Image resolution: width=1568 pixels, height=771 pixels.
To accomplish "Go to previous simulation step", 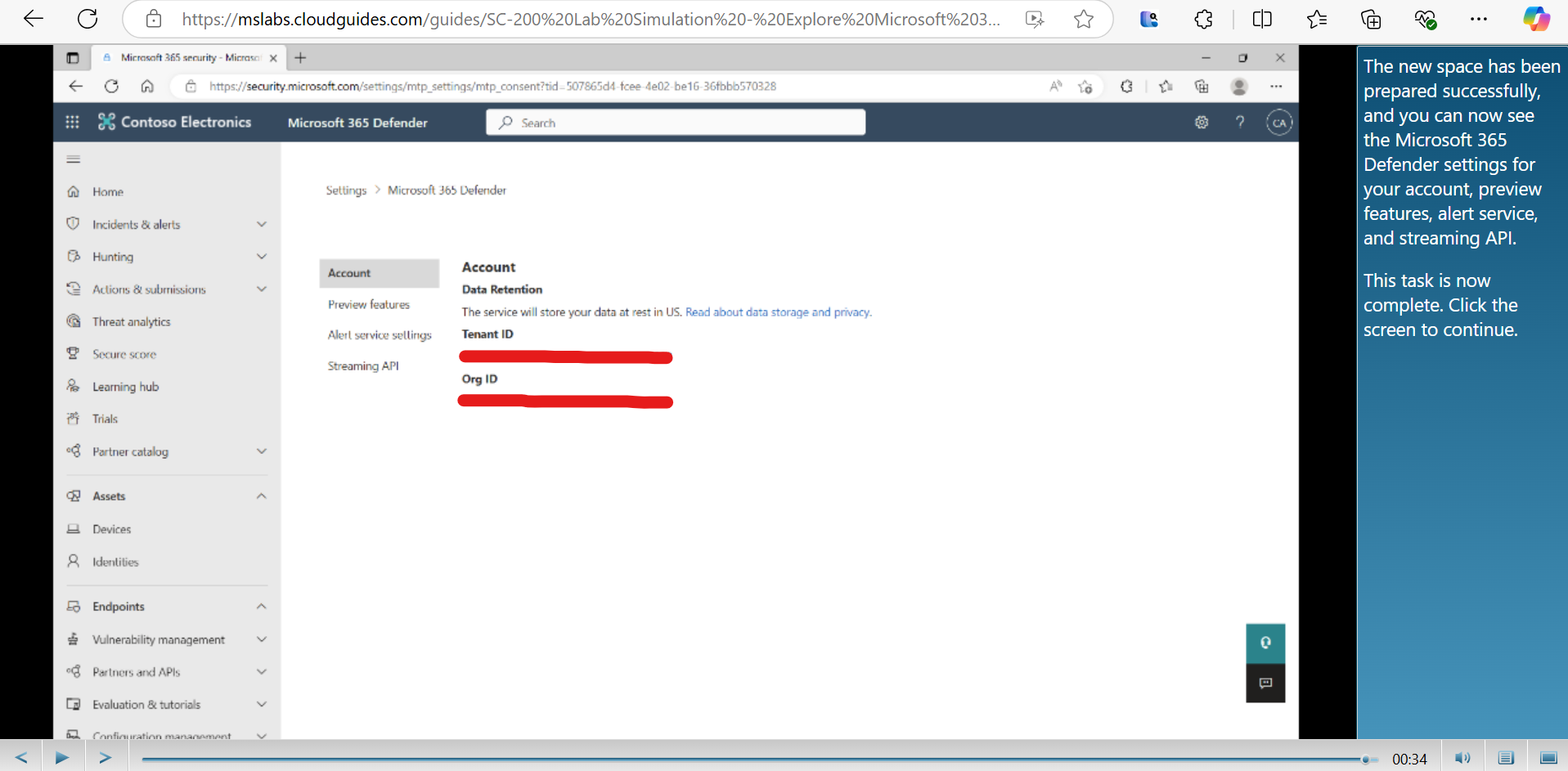I will (21, 758).
